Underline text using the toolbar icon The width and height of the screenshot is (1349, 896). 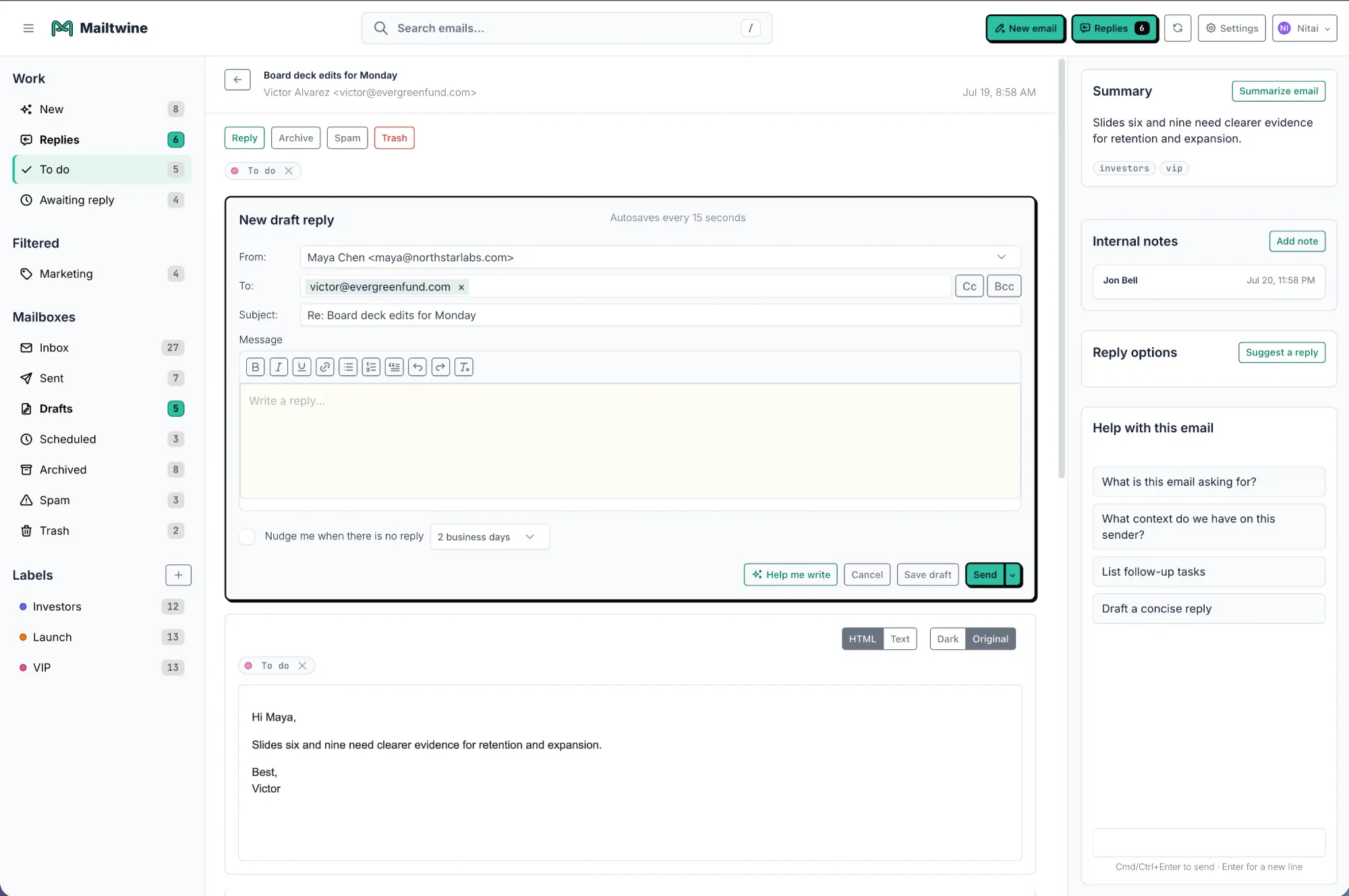coord(302,367)
